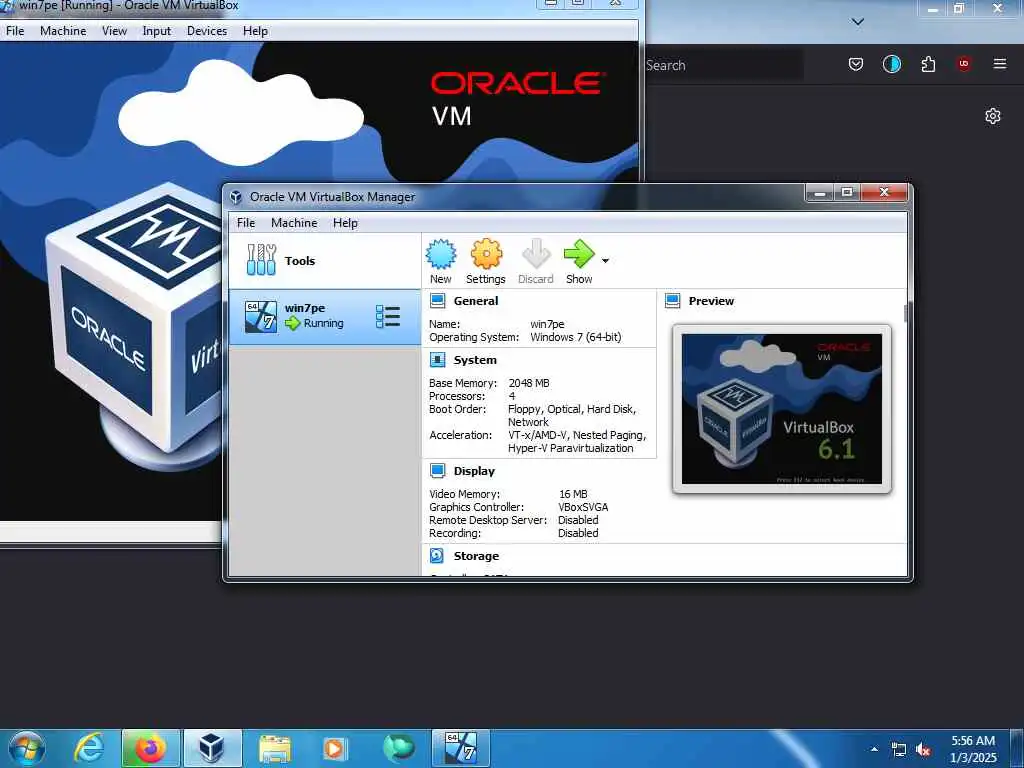Click the 'Windows 7 (64-bit)' operating system value
This screenshot has height=768, width=1024.
coord(575,337)
